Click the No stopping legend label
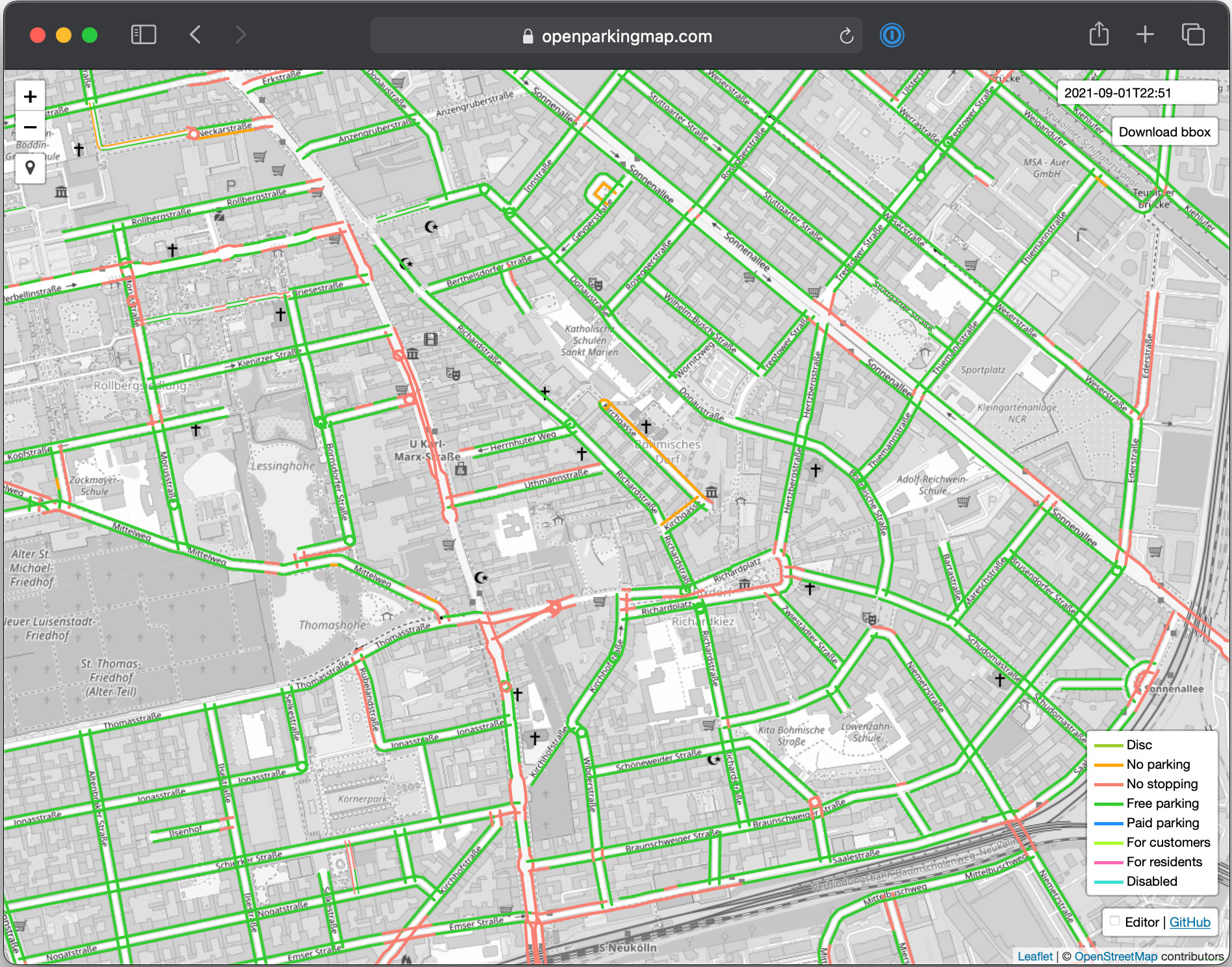The image size is (1232, 967). point(1162,784)
